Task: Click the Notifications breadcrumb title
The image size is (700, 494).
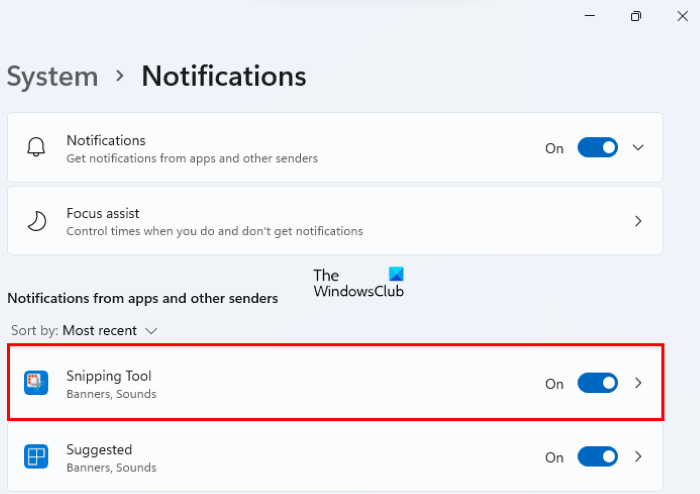Action: (x=224, y=76)
